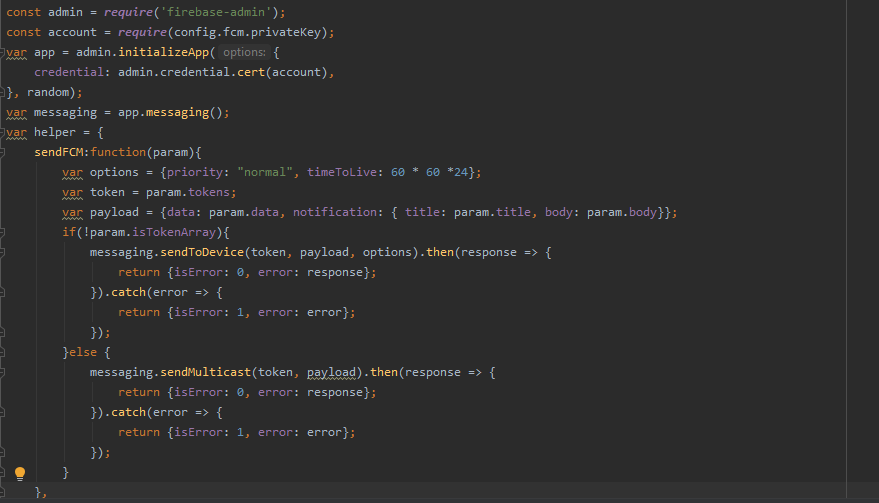Collapse the 'var helper' object block
Image resolution: width=879 pixels, height=503 pixels.
4,132
